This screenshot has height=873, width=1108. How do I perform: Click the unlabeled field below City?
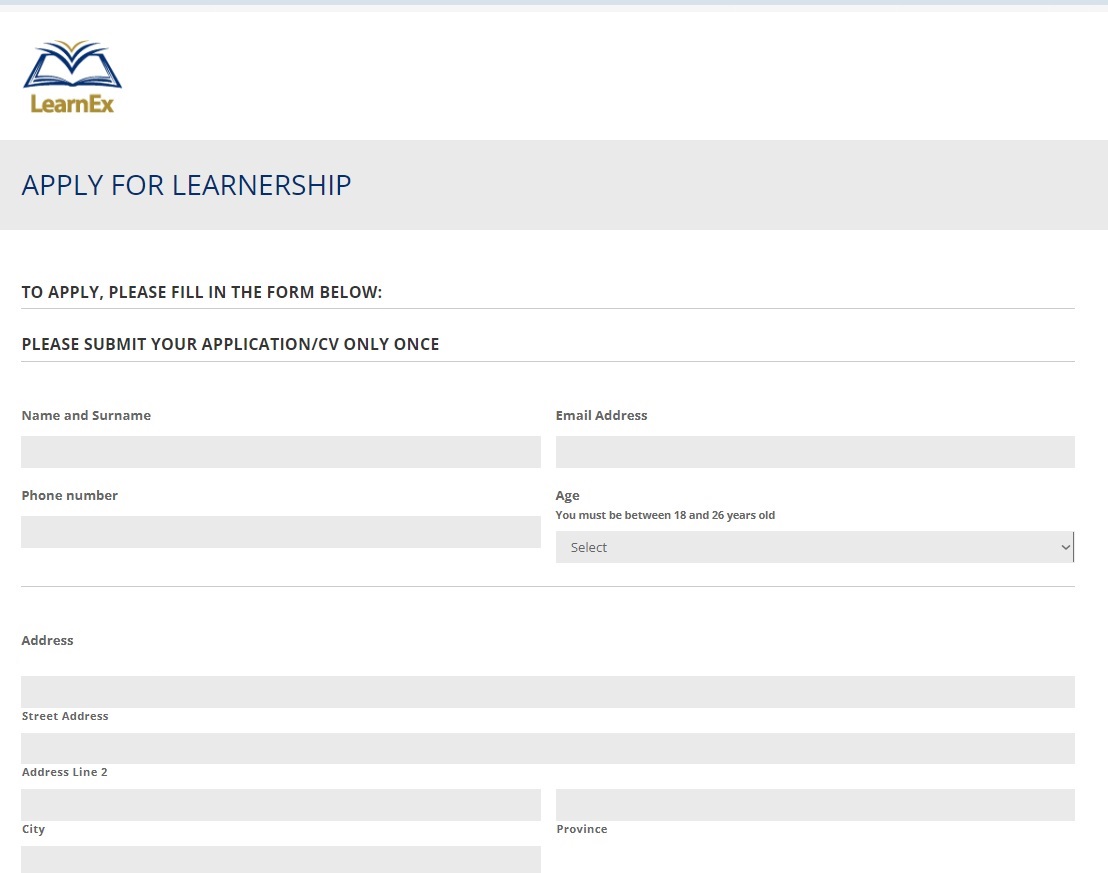pyautogui.click(x=280, y=859)
